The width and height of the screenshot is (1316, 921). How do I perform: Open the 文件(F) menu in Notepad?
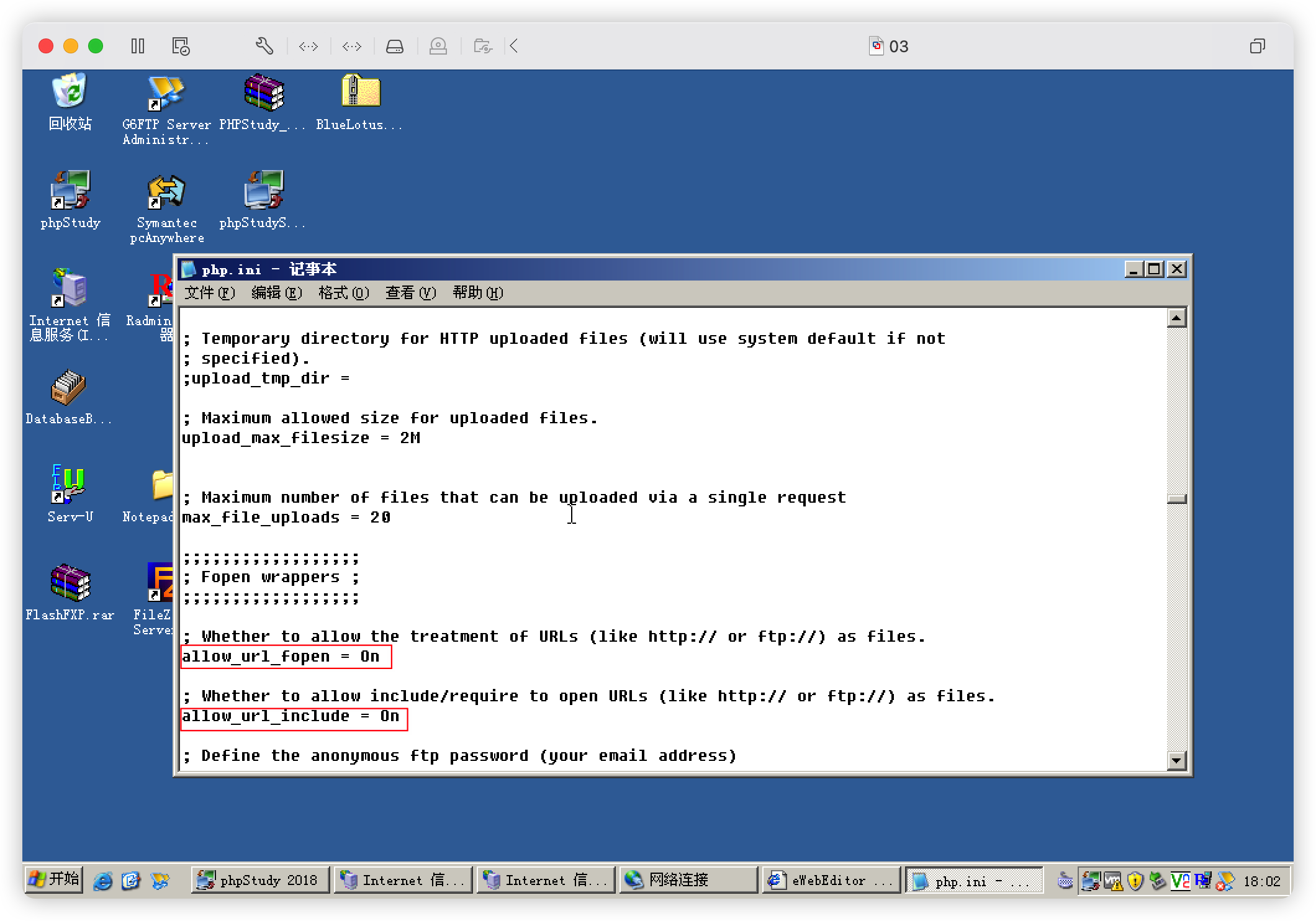click(209, 292)
